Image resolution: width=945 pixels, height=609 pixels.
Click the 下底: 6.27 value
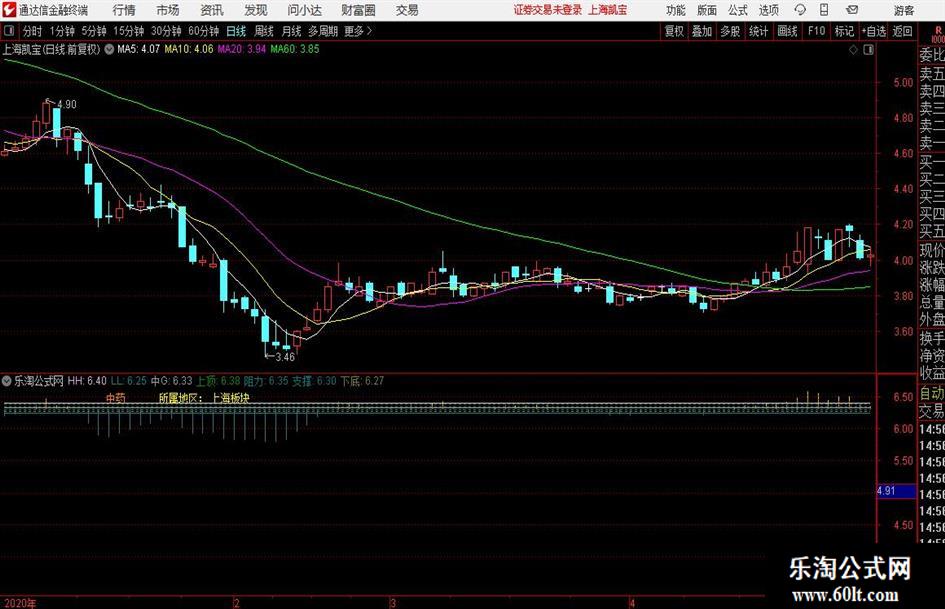[x=362, y=381]
